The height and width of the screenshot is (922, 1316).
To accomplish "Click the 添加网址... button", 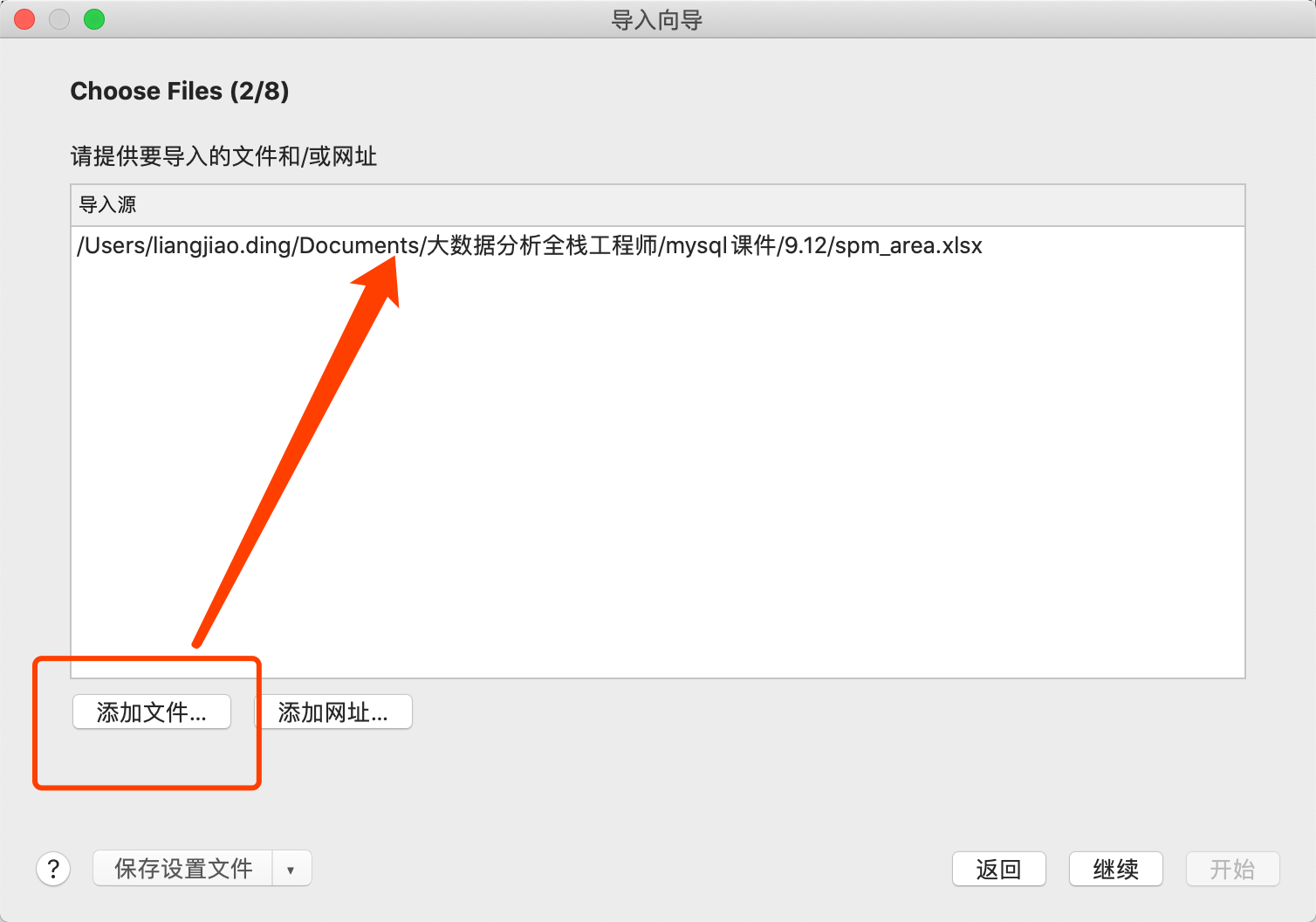I will click(333, 712).
